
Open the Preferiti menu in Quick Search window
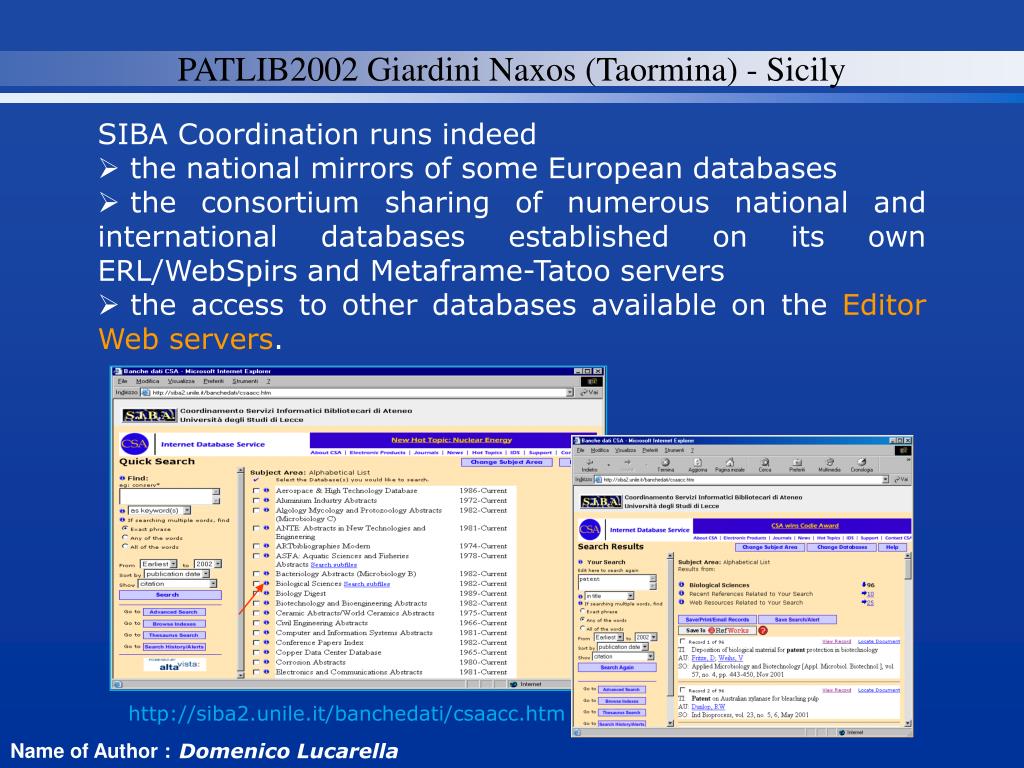[x=213, y=381]
